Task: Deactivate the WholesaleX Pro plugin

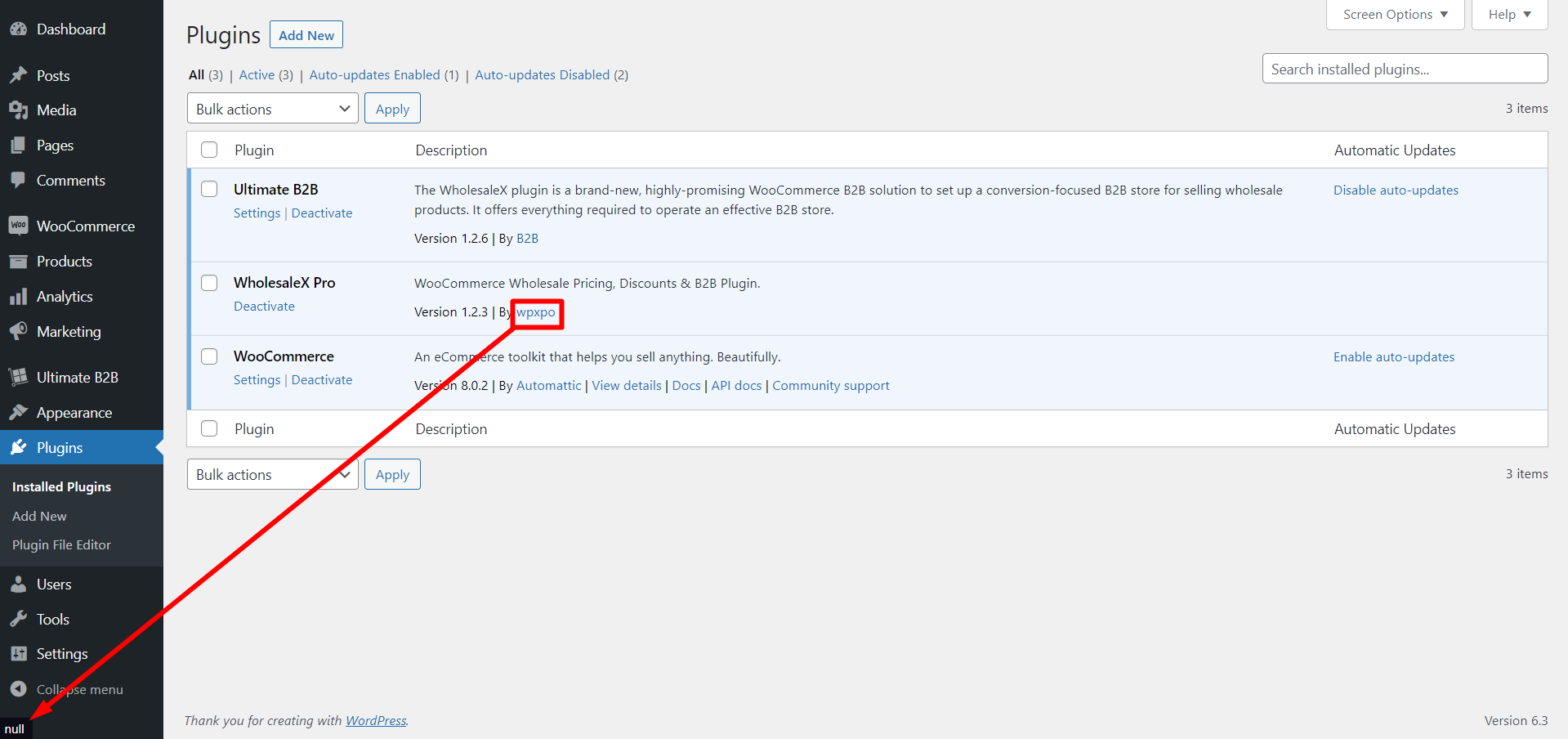Action: coord(264,307)
